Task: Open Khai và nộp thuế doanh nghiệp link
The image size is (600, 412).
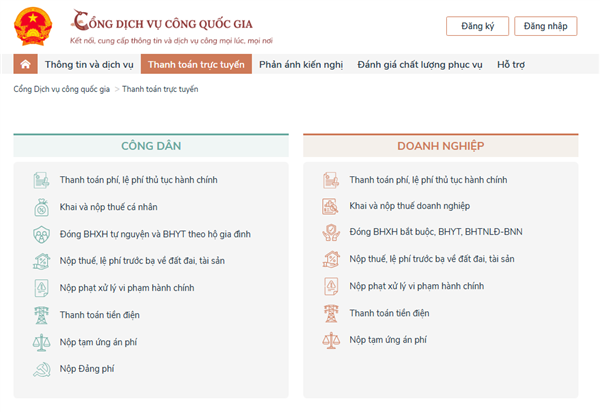Action: tap(409, 206)
